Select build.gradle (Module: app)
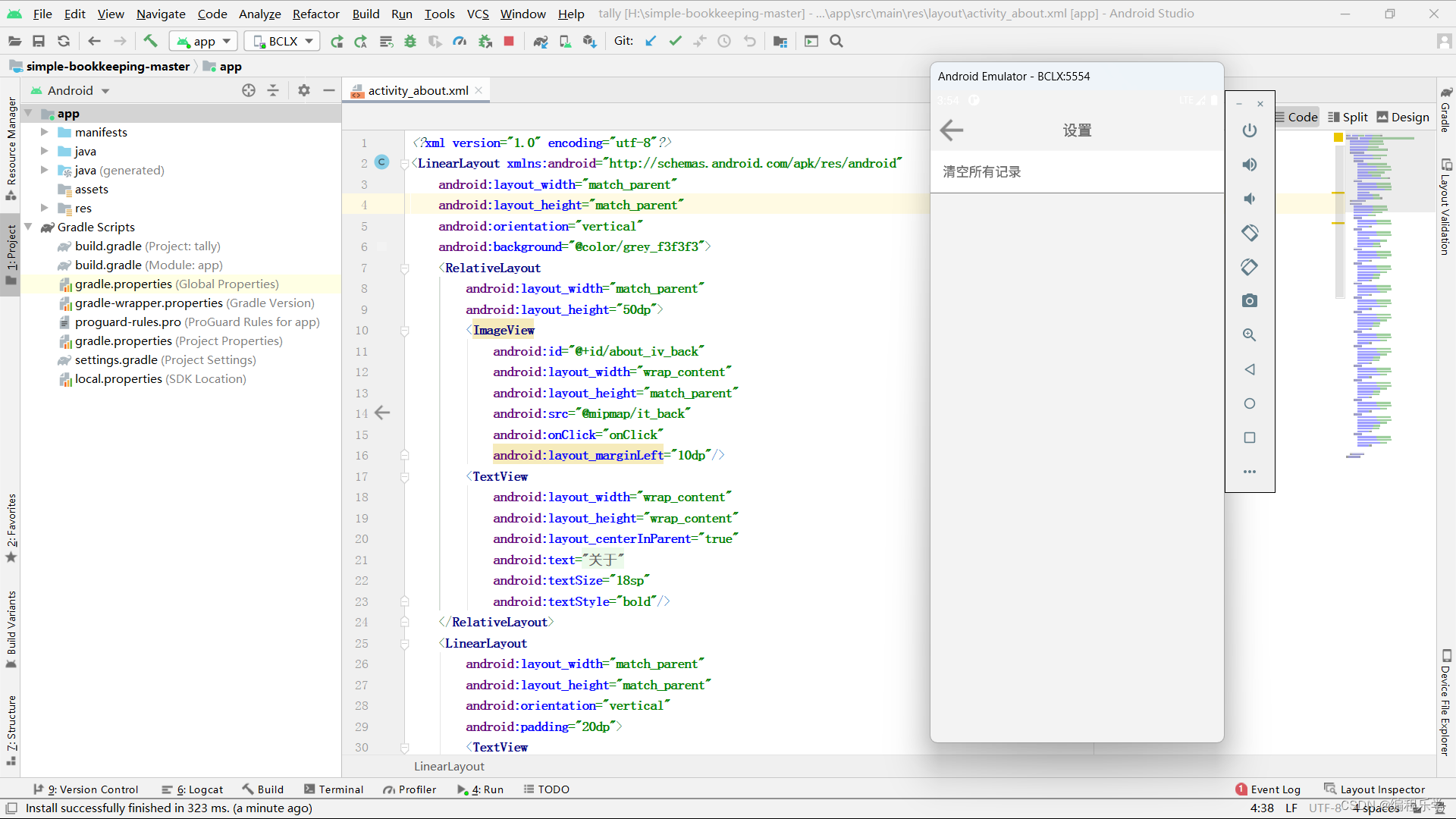 point(149,265)
